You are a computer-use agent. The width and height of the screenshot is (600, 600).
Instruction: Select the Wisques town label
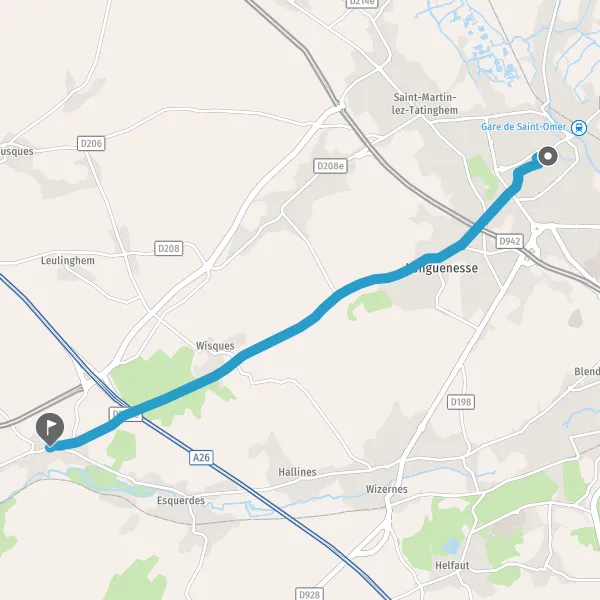coord(215,346)
